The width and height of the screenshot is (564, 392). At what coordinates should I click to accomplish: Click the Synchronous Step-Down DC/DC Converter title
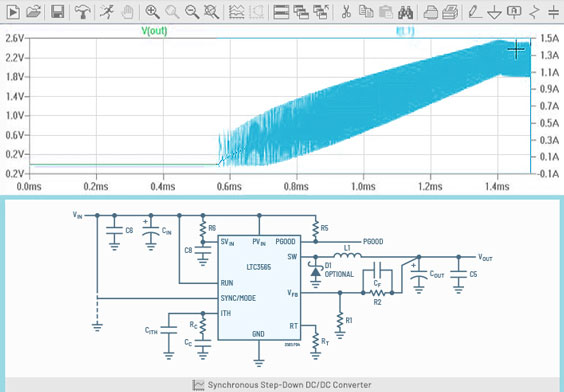289,385
